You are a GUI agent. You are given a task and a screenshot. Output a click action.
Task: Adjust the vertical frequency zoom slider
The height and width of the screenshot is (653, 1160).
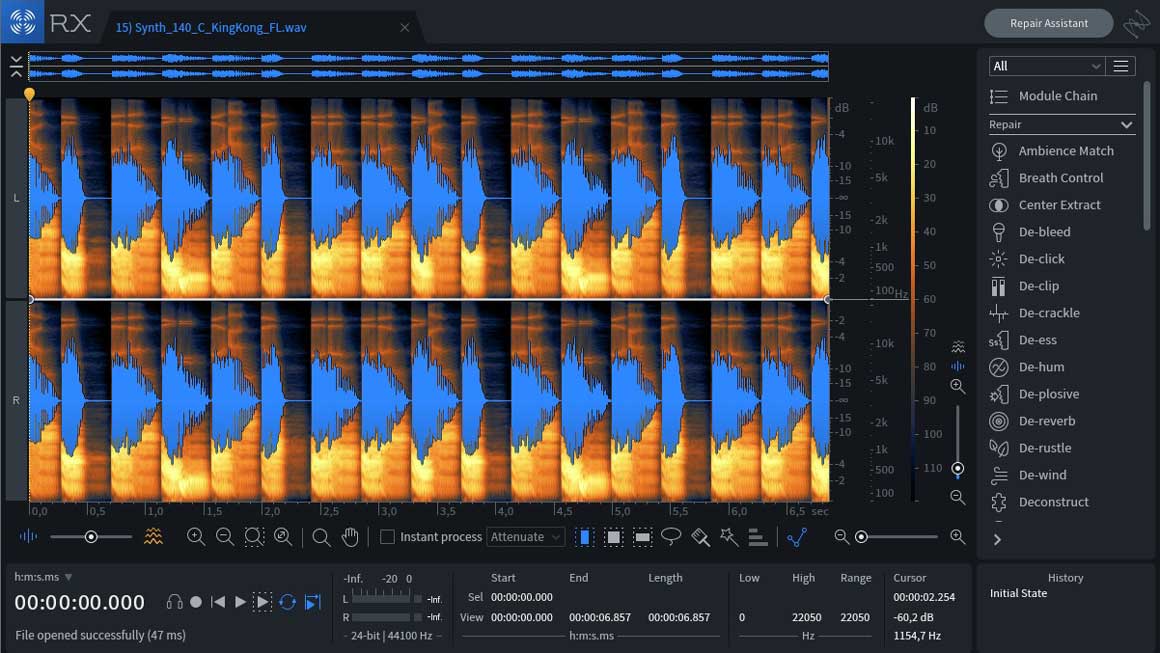(x=957, y=440)
